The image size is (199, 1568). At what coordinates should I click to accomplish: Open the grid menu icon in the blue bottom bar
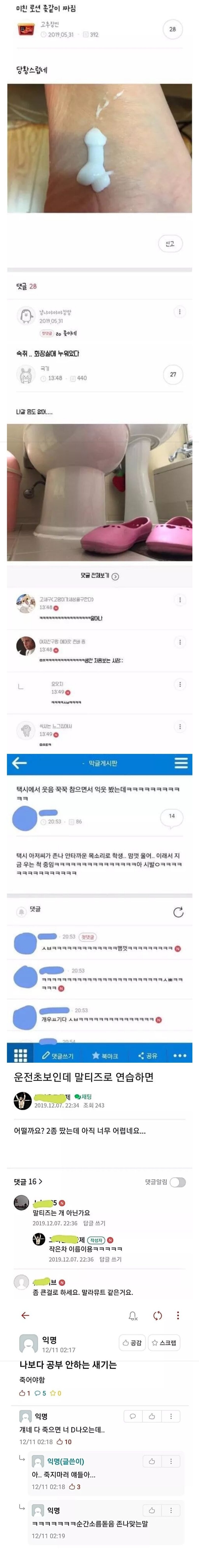coord(20,1055)
